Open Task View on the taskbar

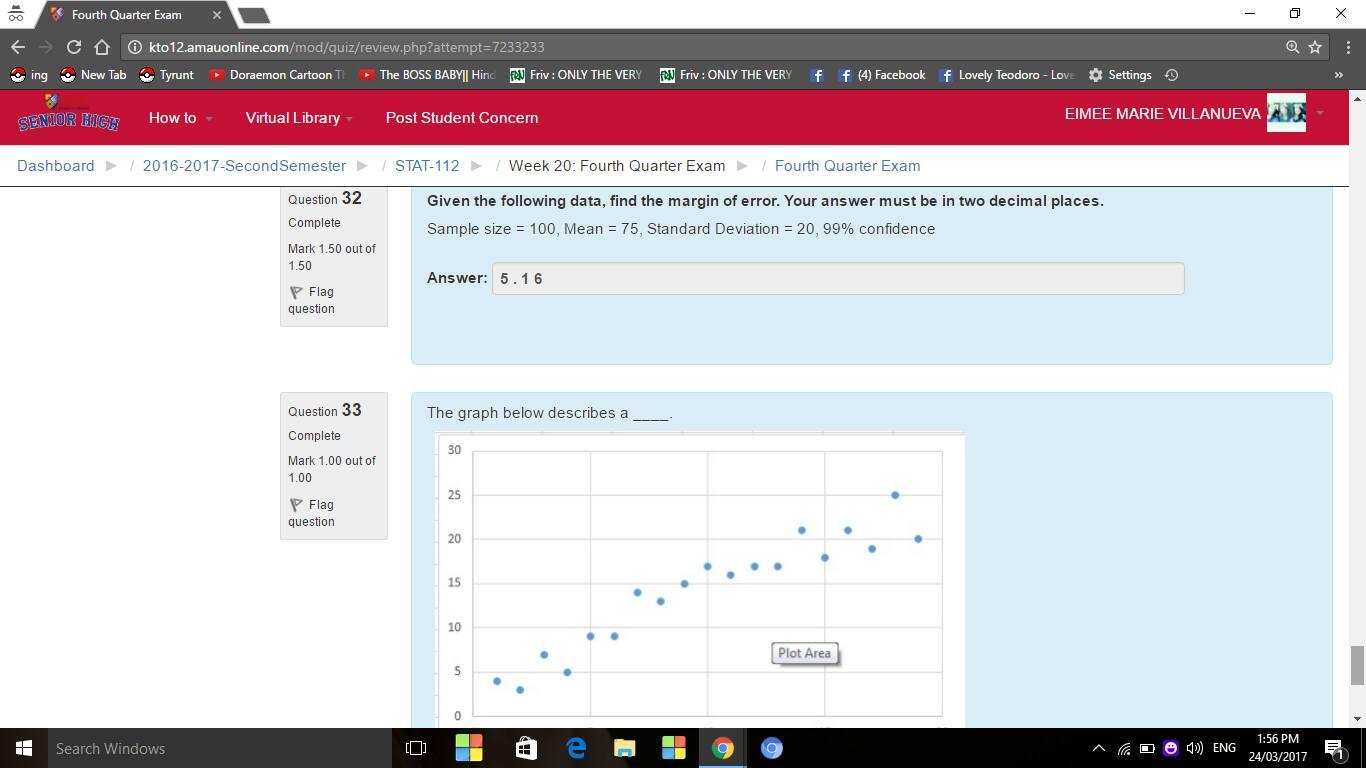(416, 748)
